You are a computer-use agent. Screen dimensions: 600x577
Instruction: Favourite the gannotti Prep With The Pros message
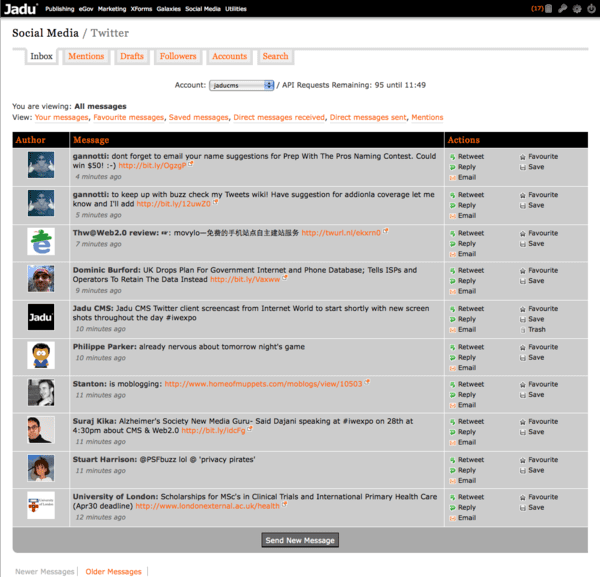click(x=538, y=156)
